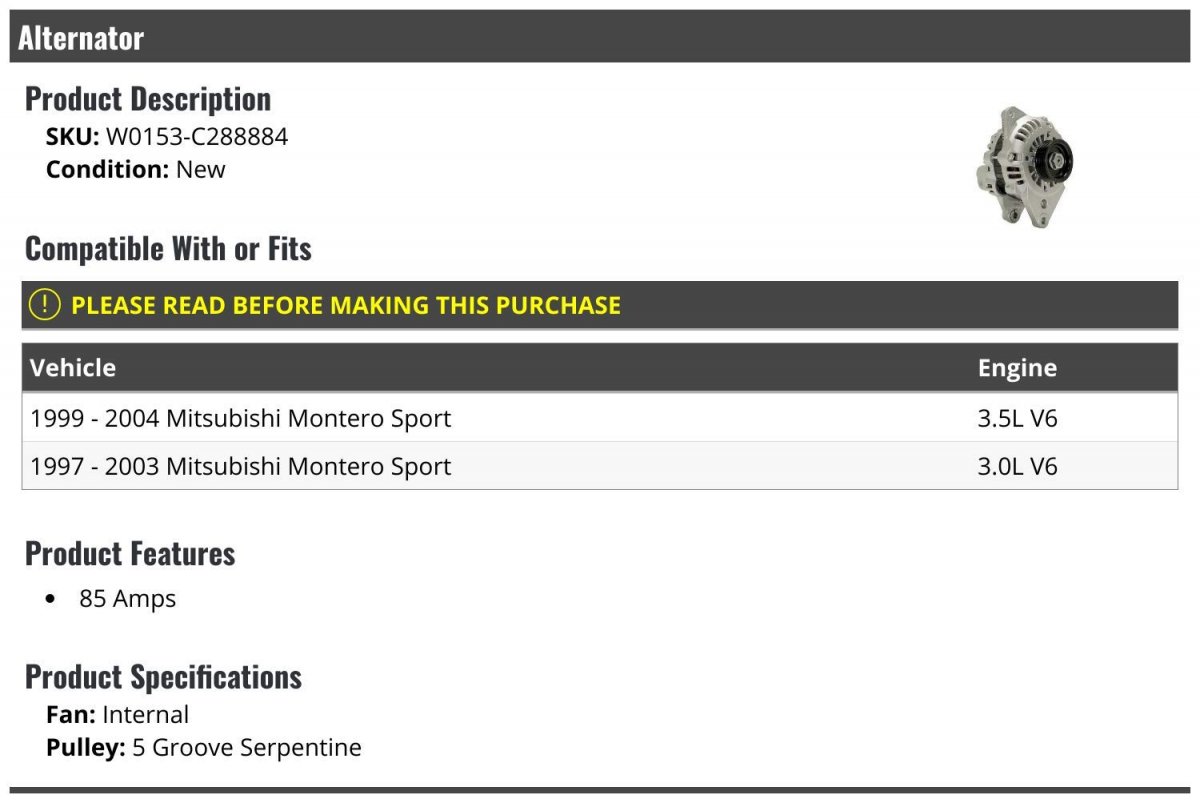The height and width of the screenshot is (803, 1200).
Task: Click the Pulley: 5 Groove Serpentine specification
Action: [204, 747]
